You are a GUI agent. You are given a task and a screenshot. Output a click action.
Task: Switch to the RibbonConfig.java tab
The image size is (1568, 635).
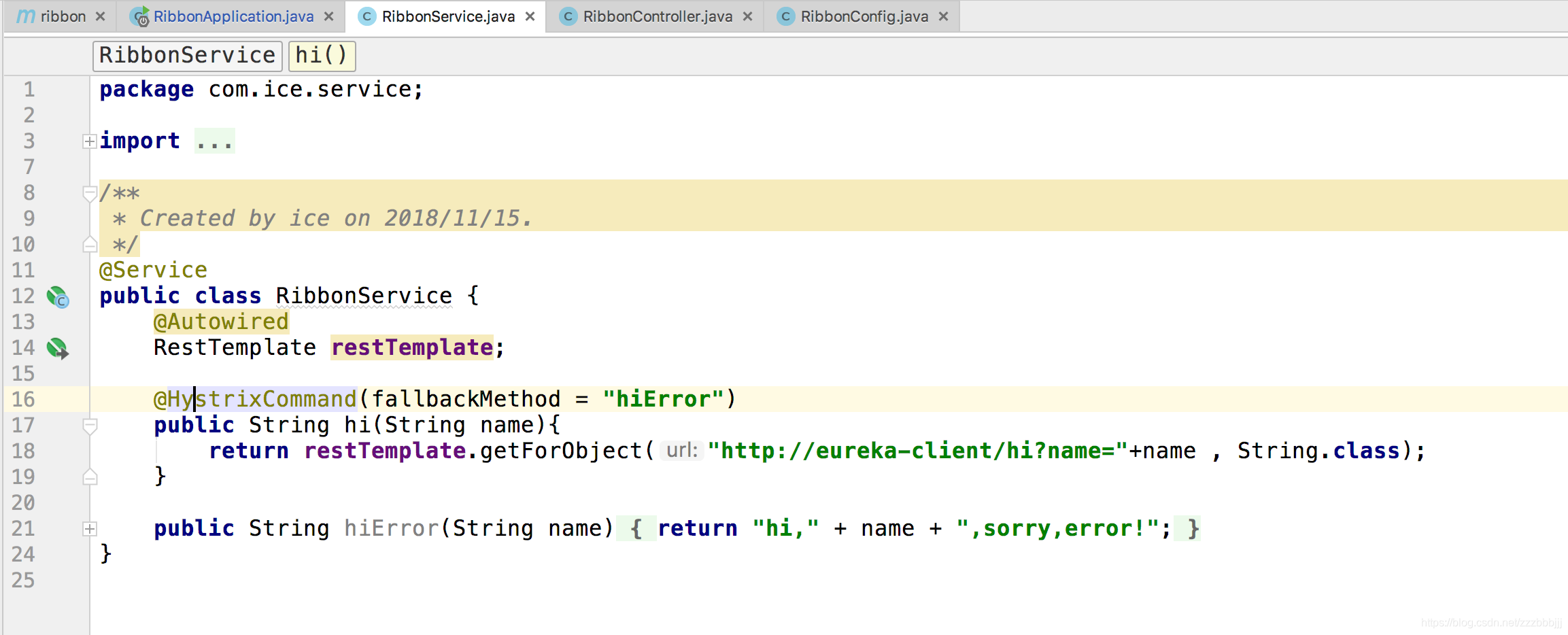coord(864,16)
